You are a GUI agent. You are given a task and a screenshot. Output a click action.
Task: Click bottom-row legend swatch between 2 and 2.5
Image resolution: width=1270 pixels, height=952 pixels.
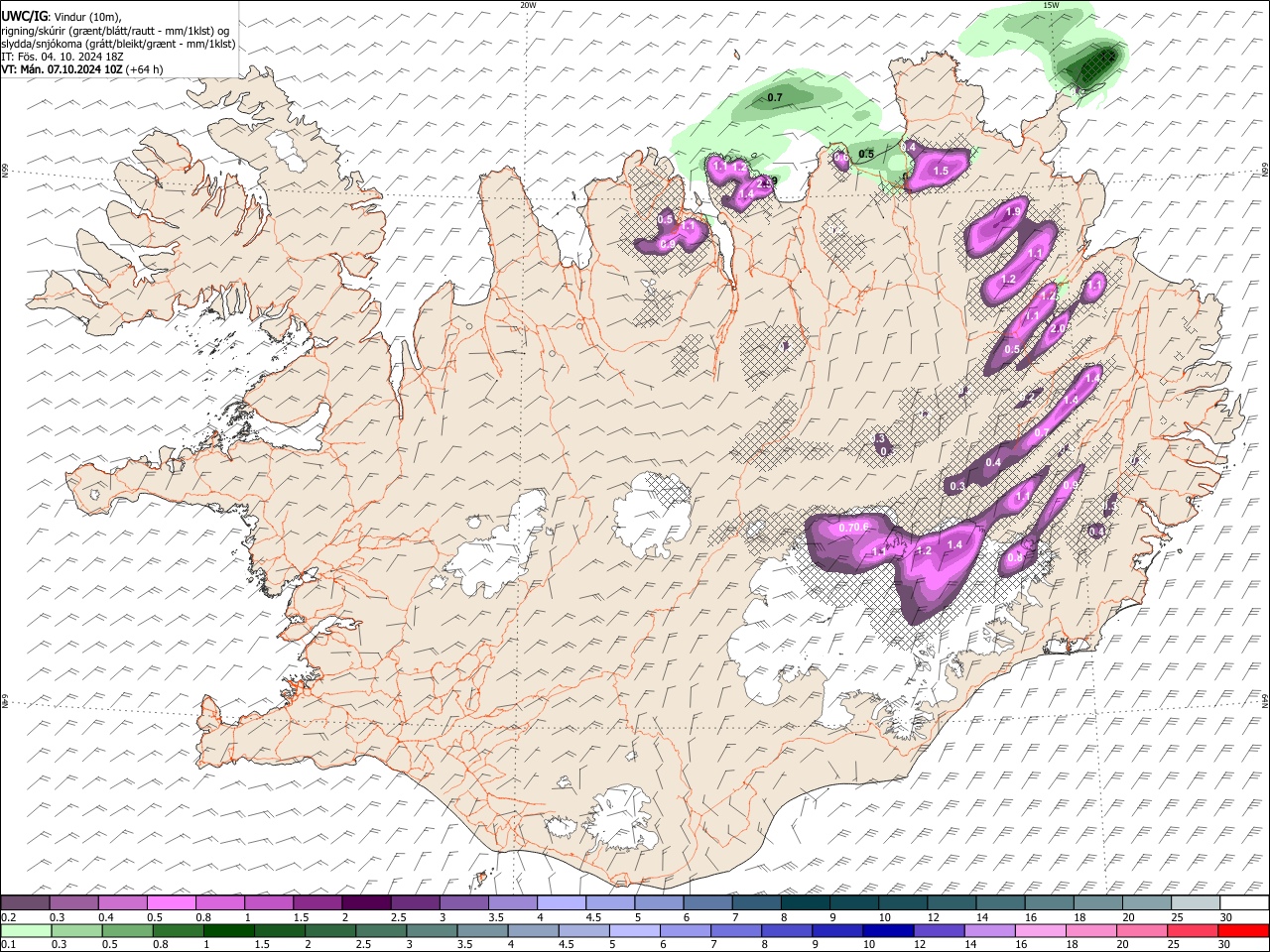click(x=329, y=930)
